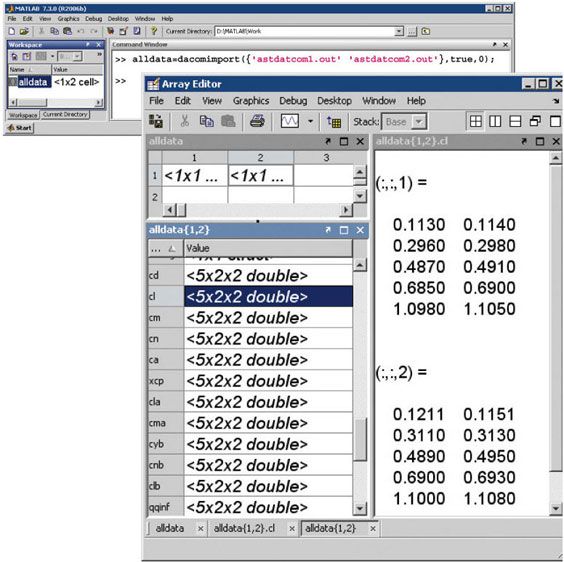The image size is (564, 562).
Task: Click Copy icon in MATLAB main toolbar
Action: click(54, 31)
